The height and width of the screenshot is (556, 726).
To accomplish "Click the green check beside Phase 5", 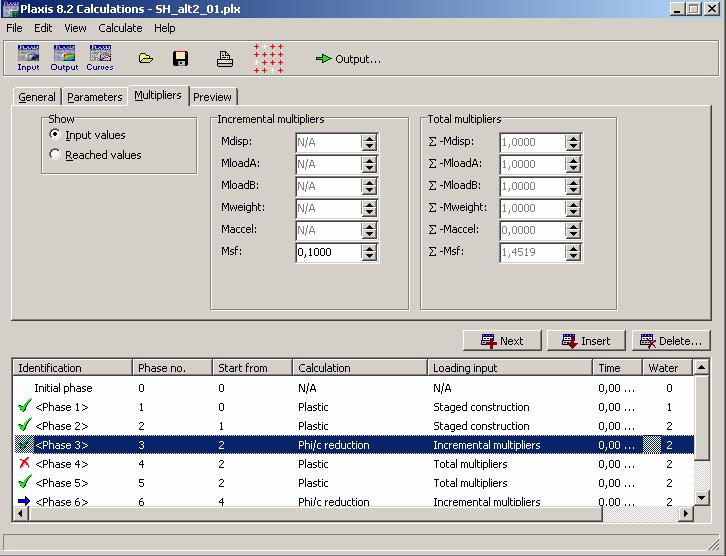I will [x=25, y=482].
